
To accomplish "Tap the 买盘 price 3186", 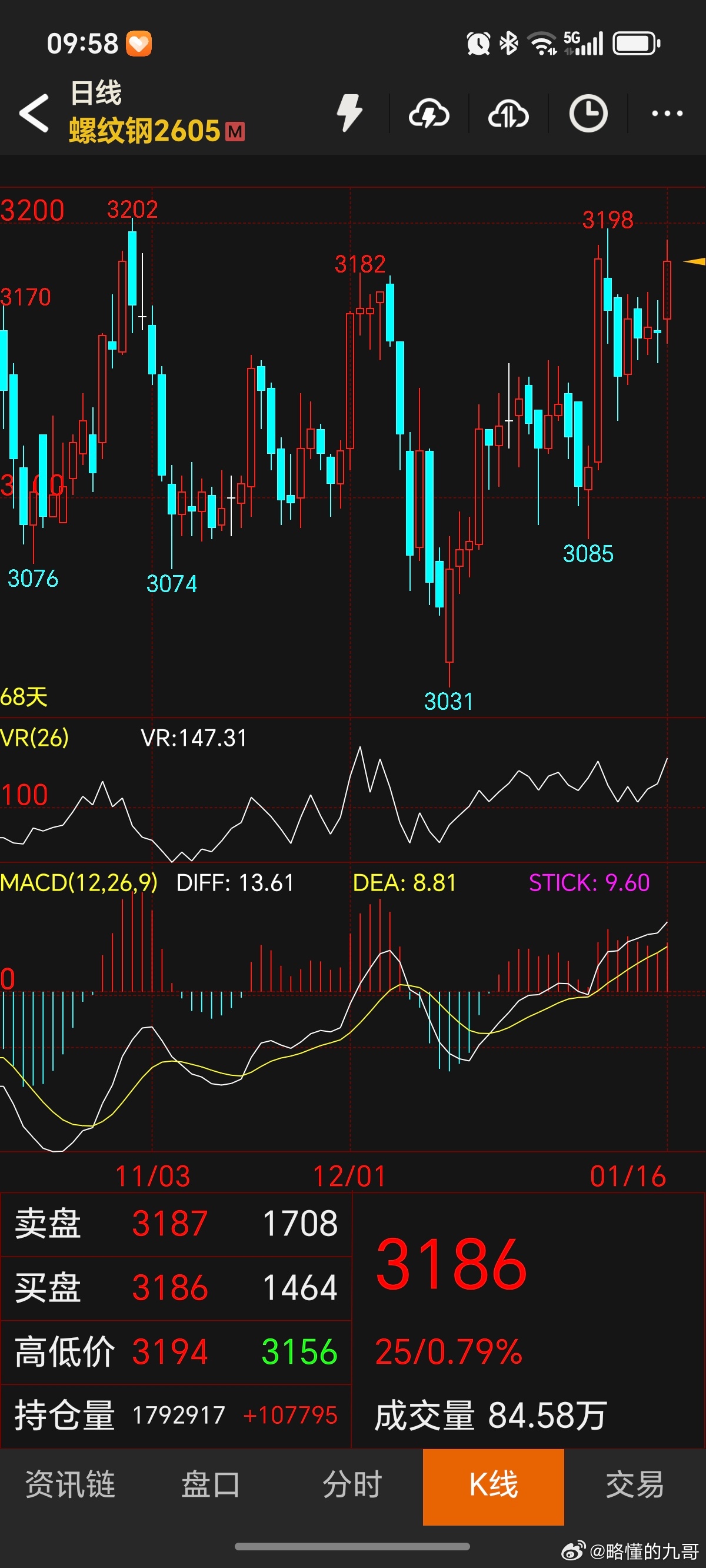I will [171, 1287].
